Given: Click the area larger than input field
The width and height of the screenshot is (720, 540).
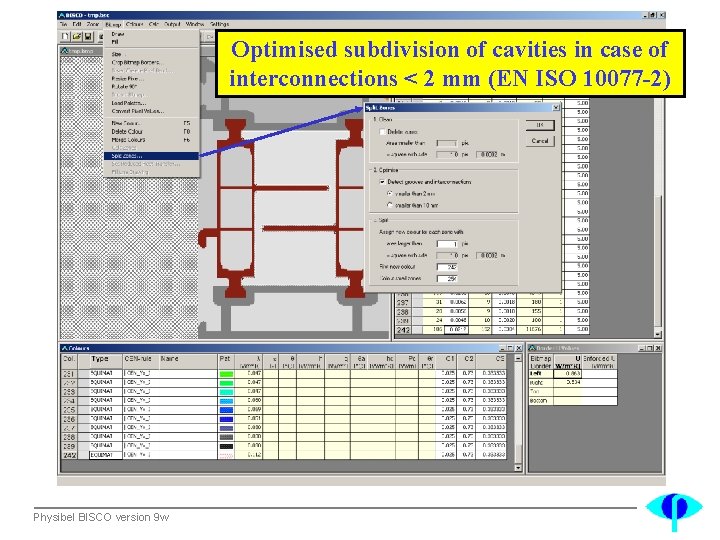Looking at the screenshot, I should click(x=447, y=244).
